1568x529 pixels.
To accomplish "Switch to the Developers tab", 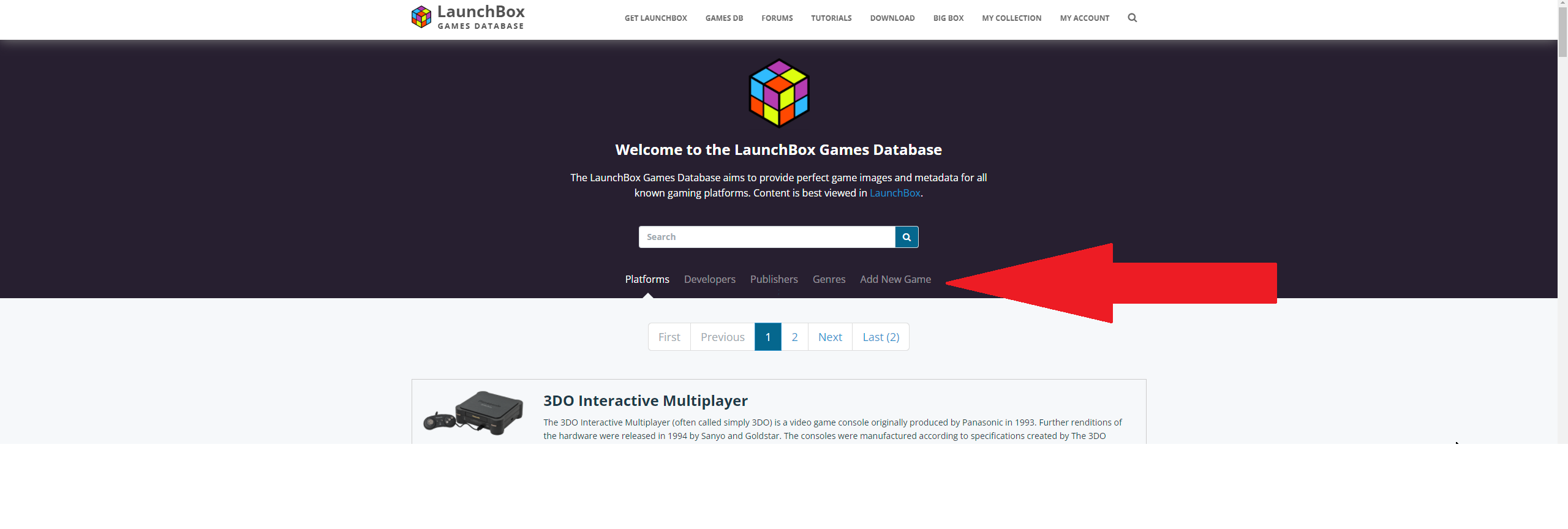I will coord(709,279).
